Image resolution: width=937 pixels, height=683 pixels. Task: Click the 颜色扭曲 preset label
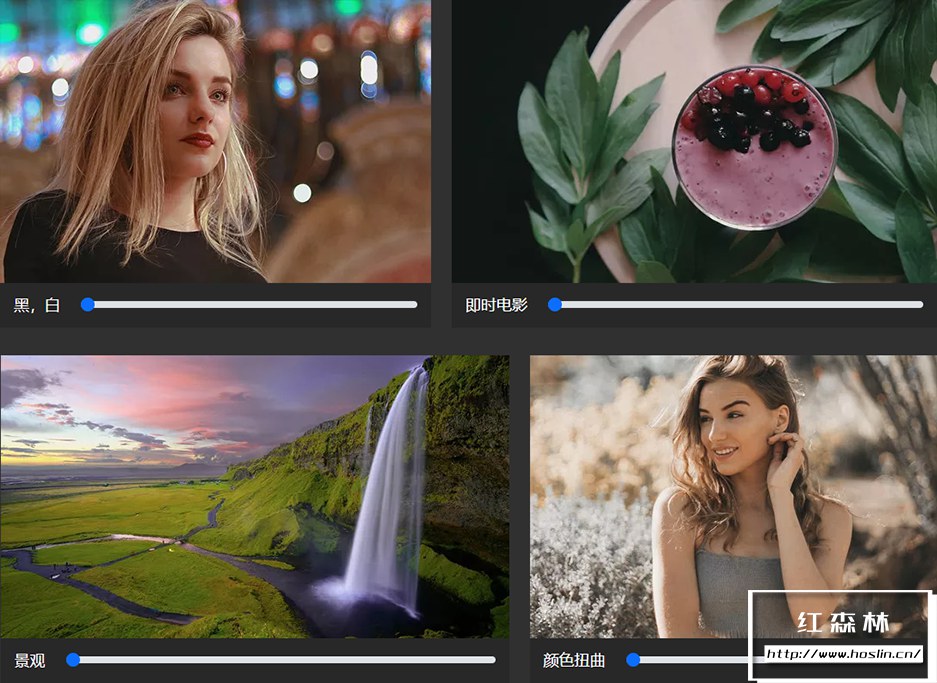pos(574,660)
